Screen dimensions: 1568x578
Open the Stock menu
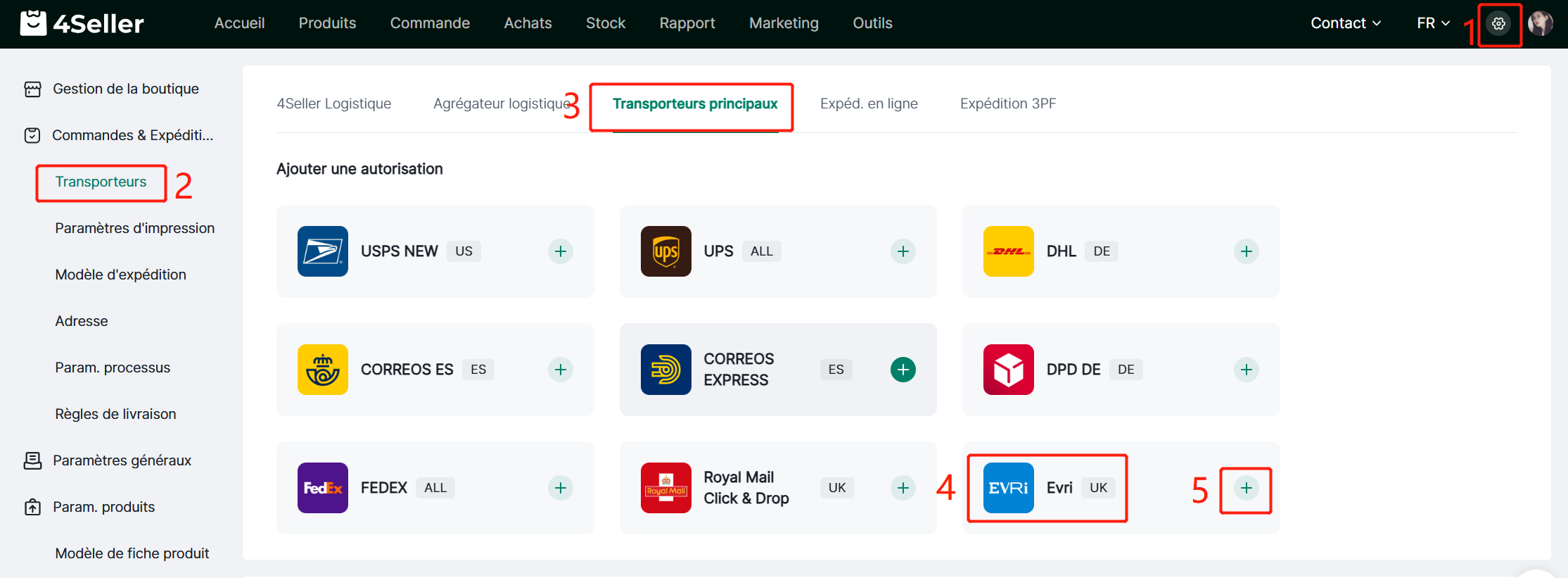point(606,23)
